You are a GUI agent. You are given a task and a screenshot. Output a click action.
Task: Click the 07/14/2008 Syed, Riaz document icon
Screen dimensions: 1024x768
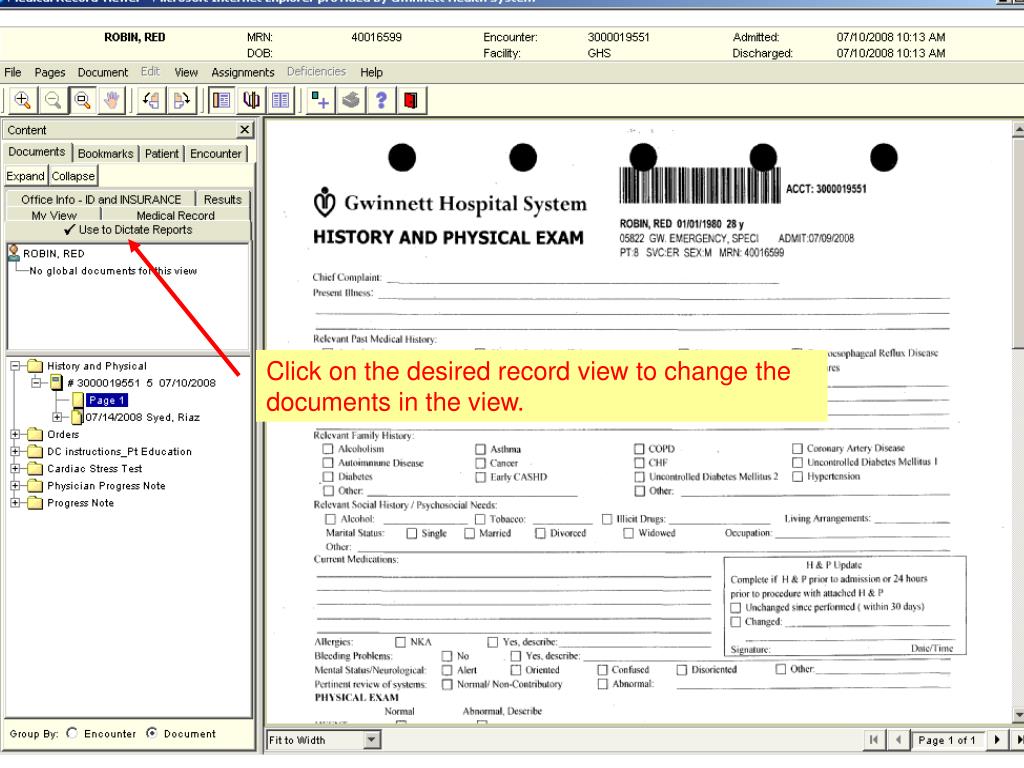click(x=78, y=417)
